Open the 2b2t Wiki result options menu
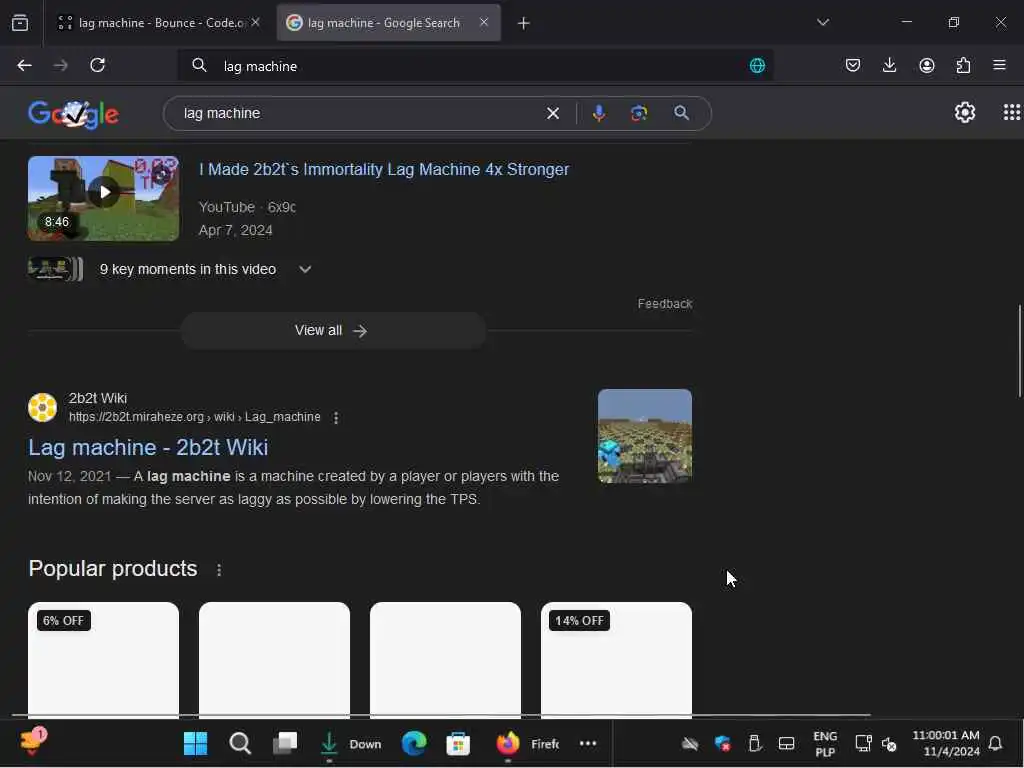The width and height of the screenshot is (1024, 768). click(336, 417)
